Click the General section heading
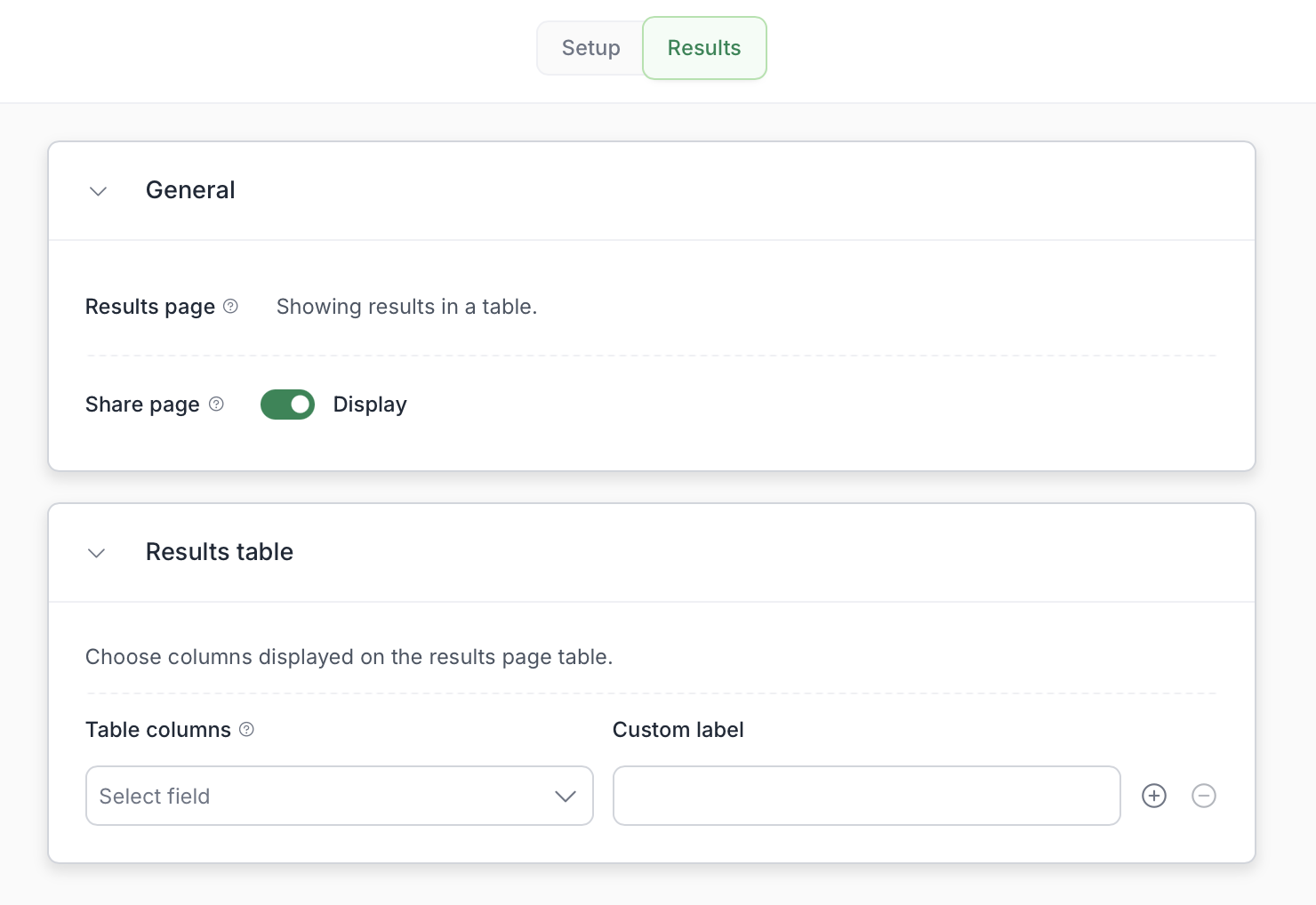 [x=190, y=190]
